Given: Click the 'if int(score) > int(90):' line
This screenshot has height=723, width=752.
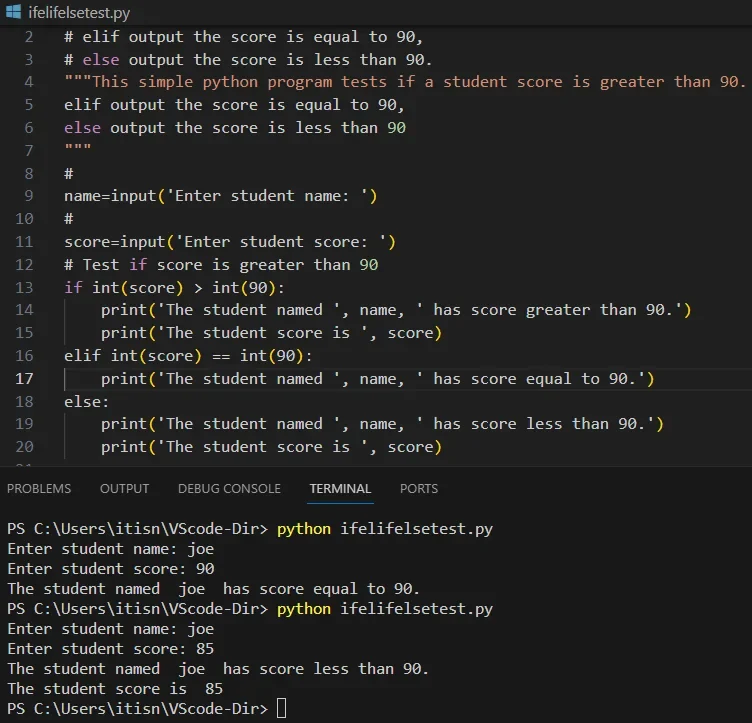Looking at the screenshot, I should pyautogui.click(x=174, y=288).
